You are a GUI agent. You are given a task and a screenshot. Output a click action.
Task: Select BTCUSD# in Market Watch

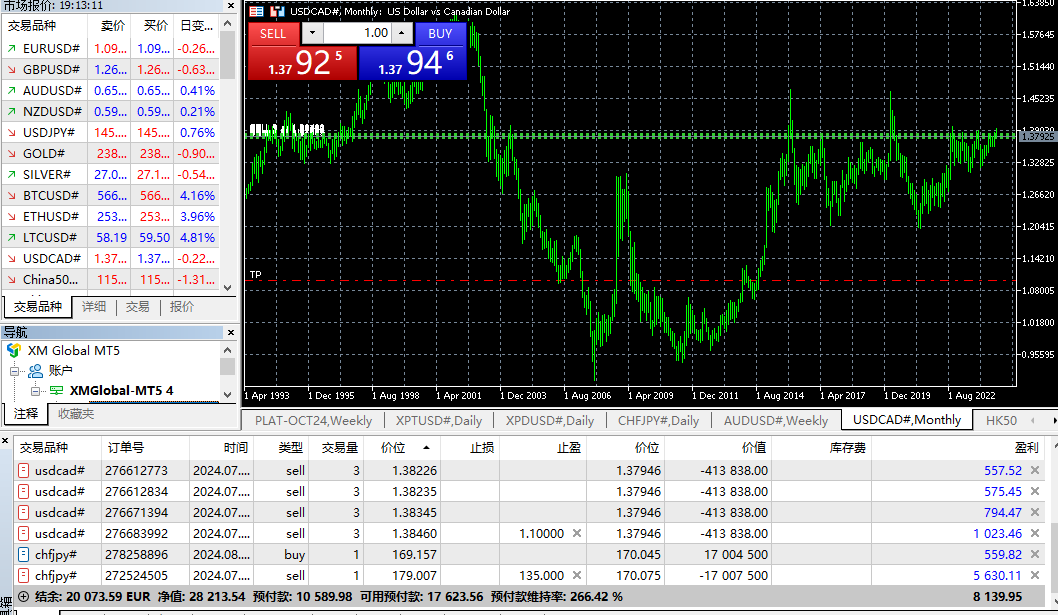click(x=111, y=195)
